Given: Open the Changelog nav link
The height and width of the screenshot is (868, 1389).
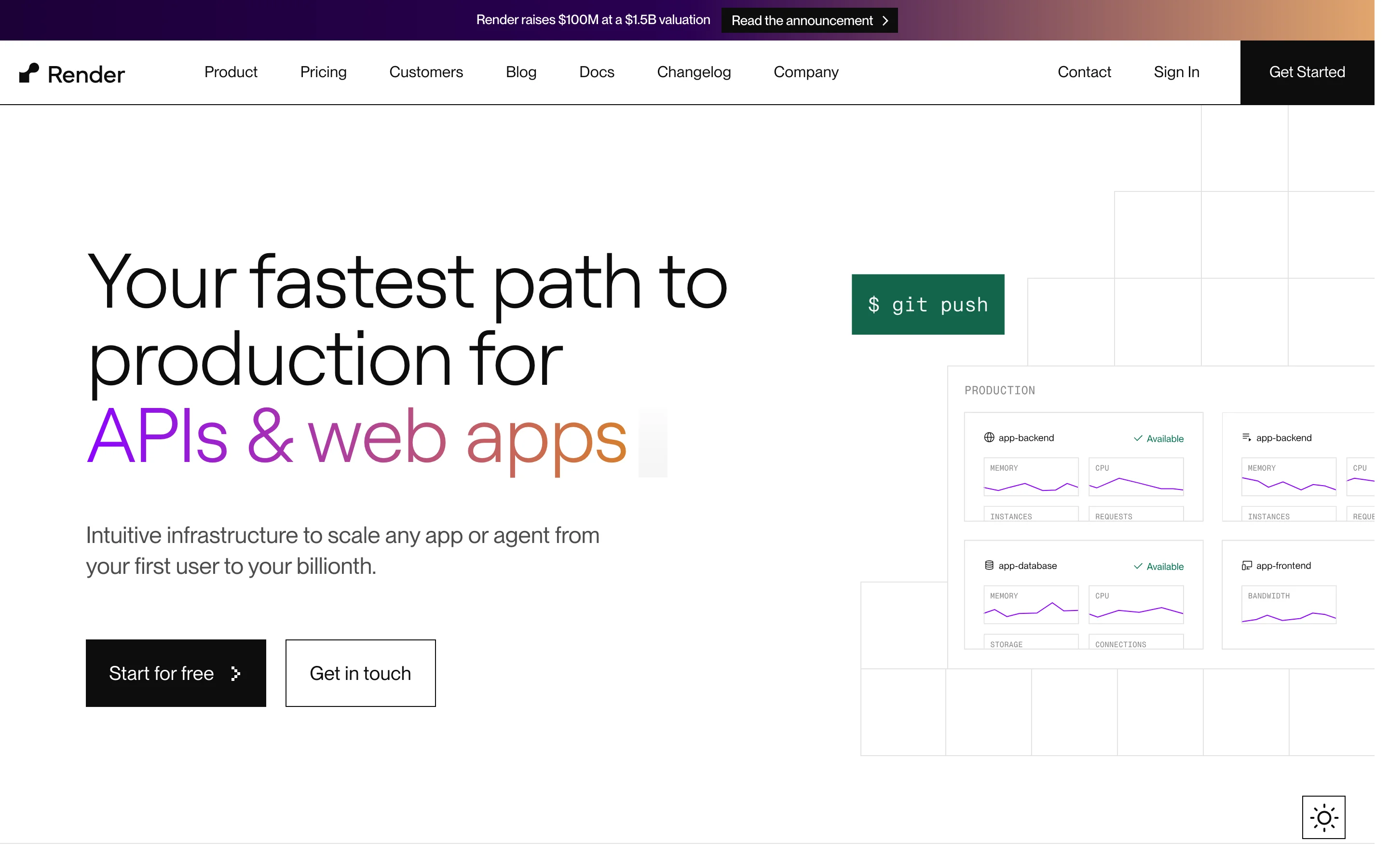Looking at the screenshot, I should [x=694, y=72].
